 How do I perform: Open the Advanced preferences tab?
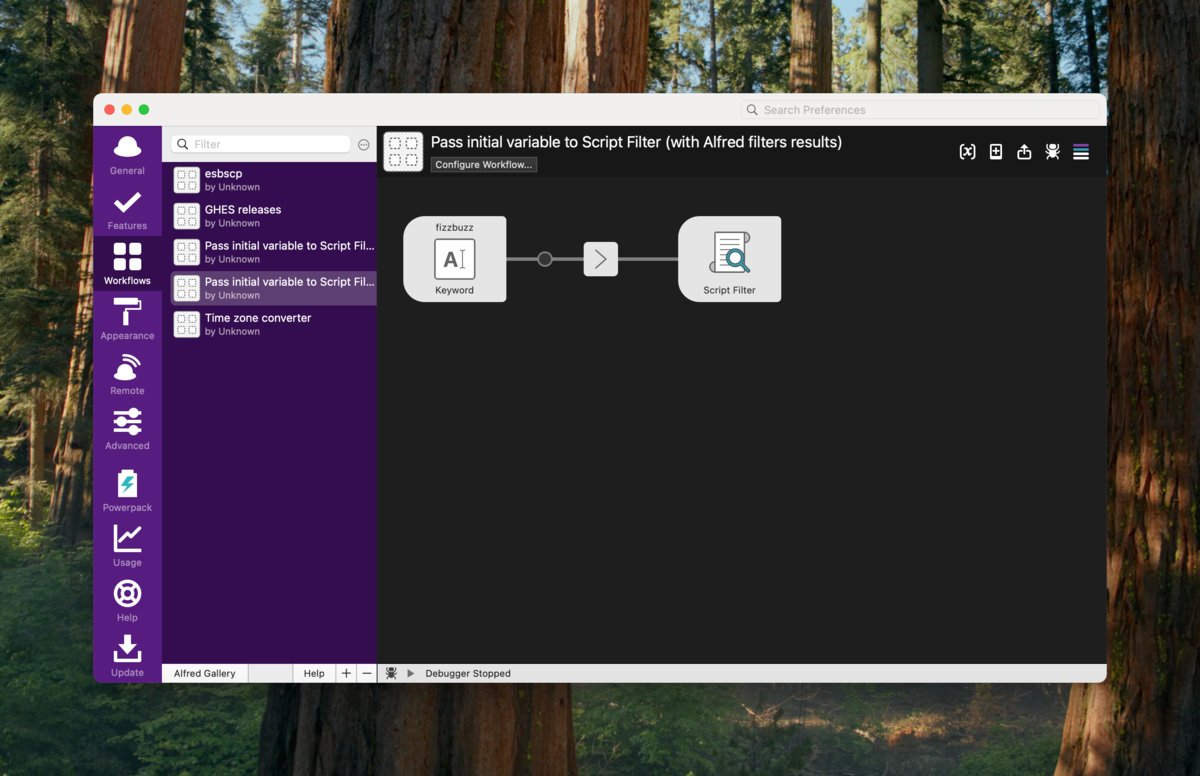coord(127,430)
